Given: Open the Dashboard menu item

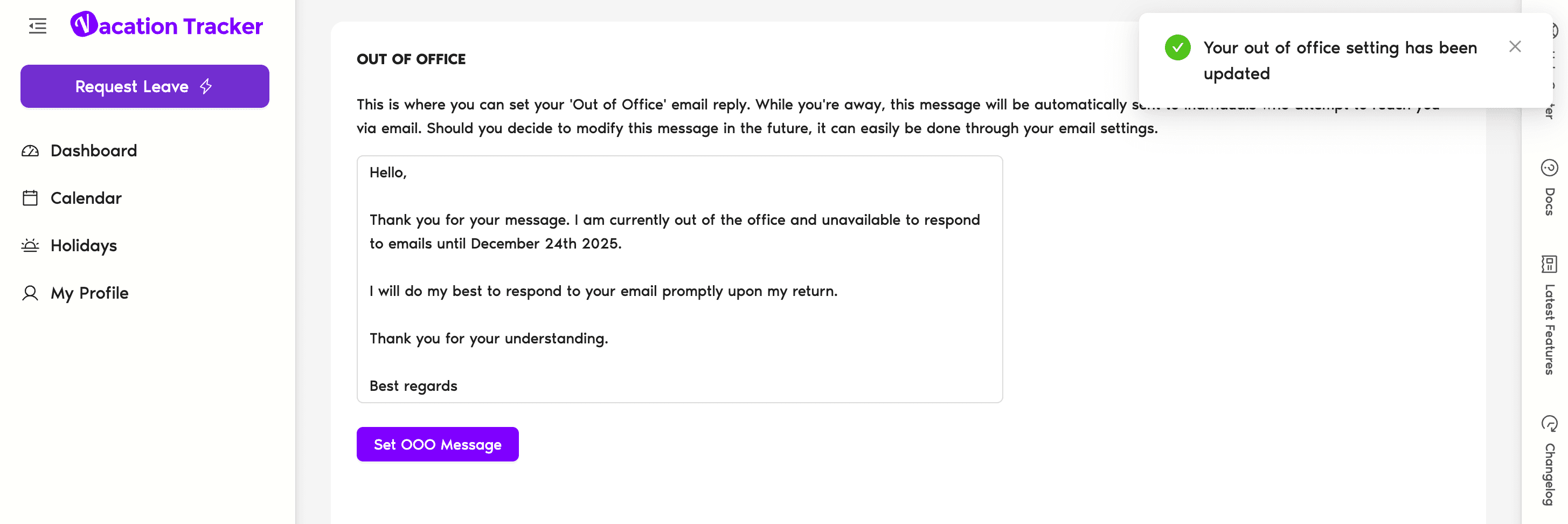Looking at the screenshot, I should 94,151.
